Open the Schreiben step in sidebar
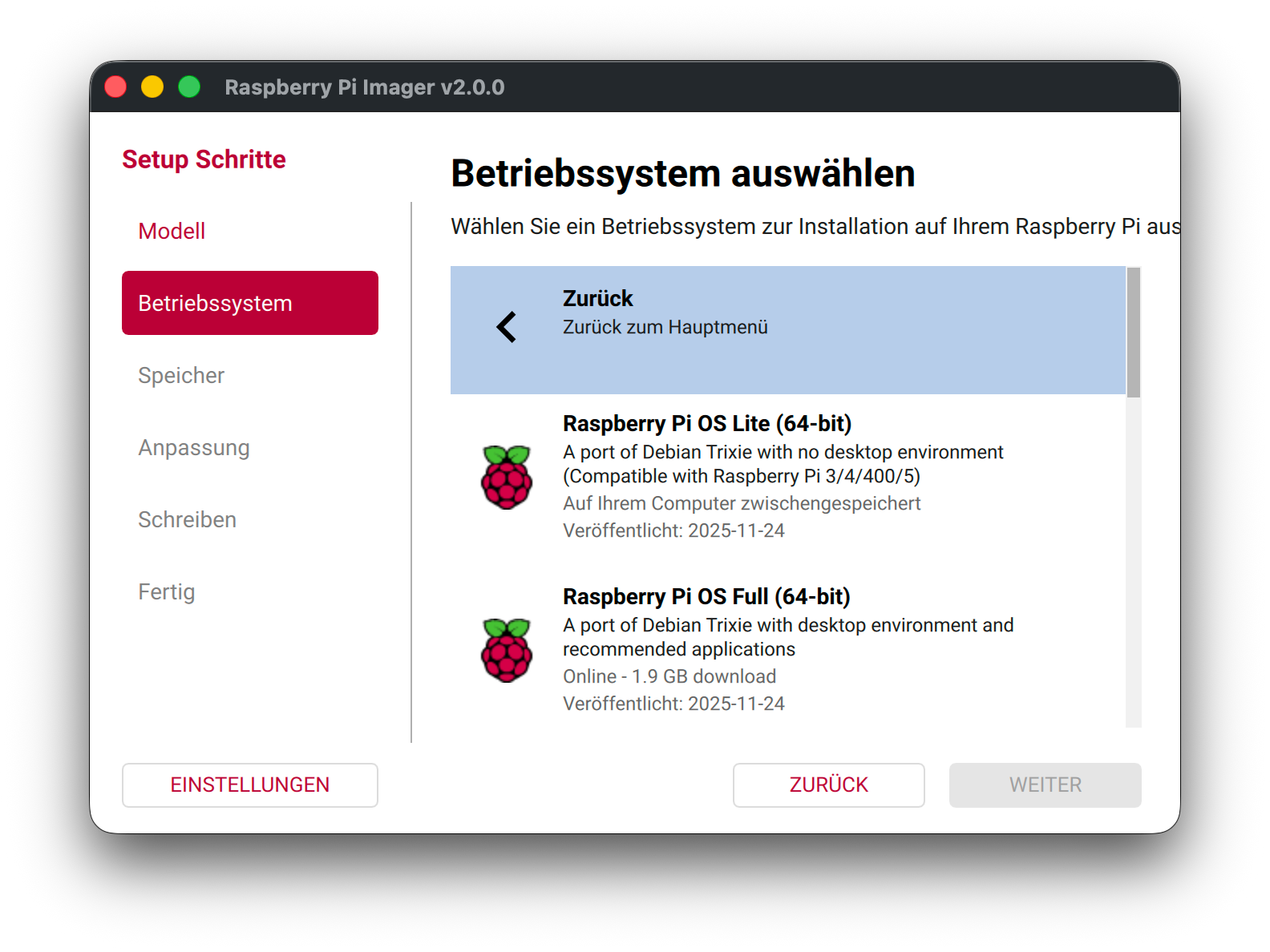 point(187,519)
